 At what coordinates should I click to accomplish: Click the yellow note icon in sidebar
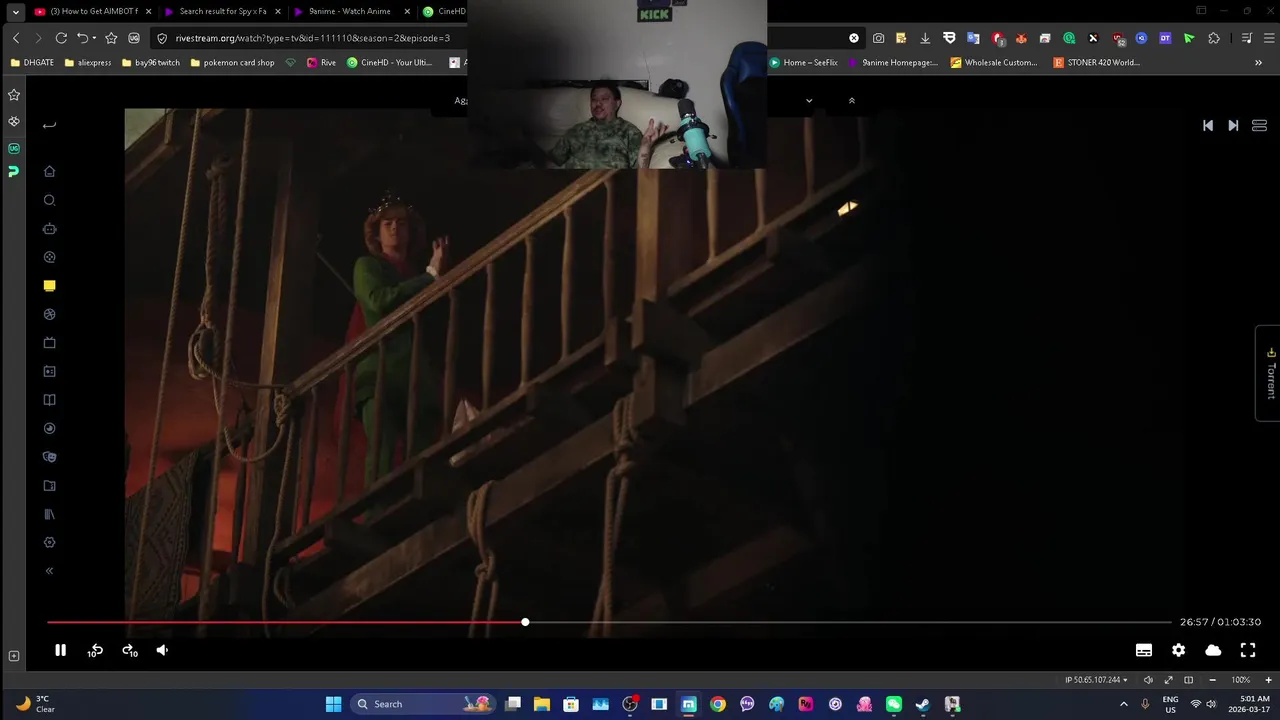[x=49, y=285]
